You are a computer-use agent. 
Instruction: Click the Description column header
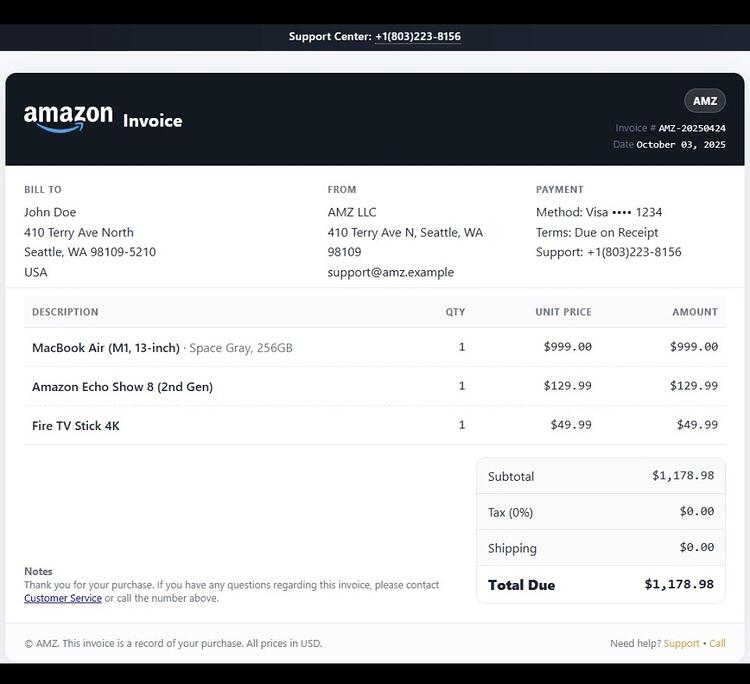click(x=65, y=312)
